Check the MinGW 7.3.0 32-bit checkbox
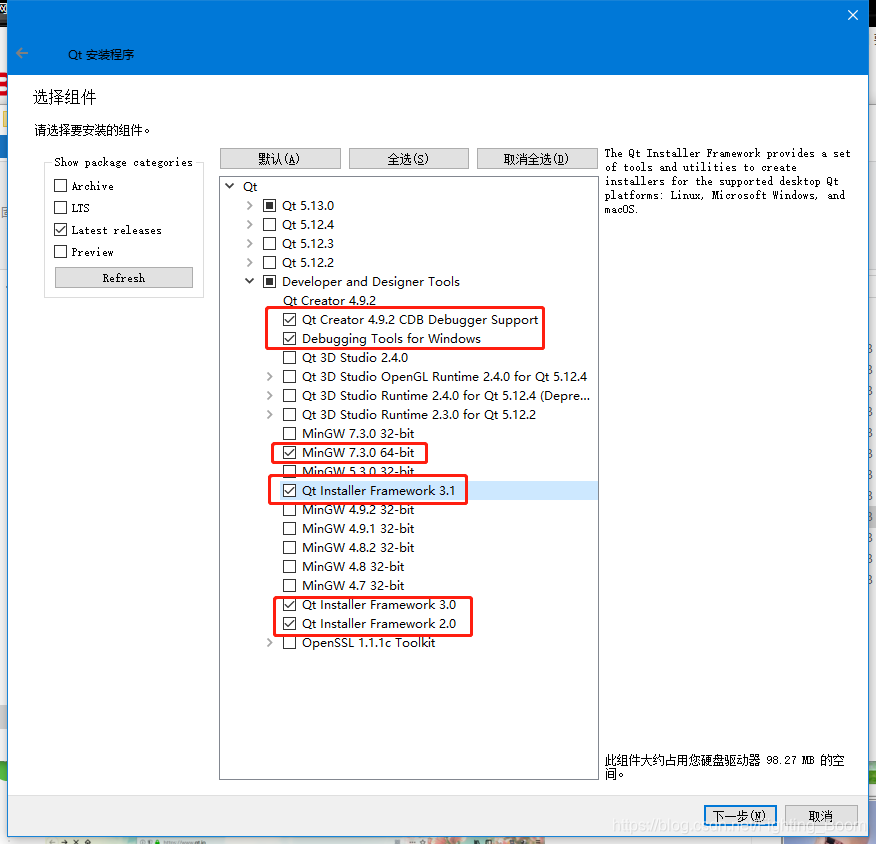This screenshot has width=876, height=844. tap(289, 433)
